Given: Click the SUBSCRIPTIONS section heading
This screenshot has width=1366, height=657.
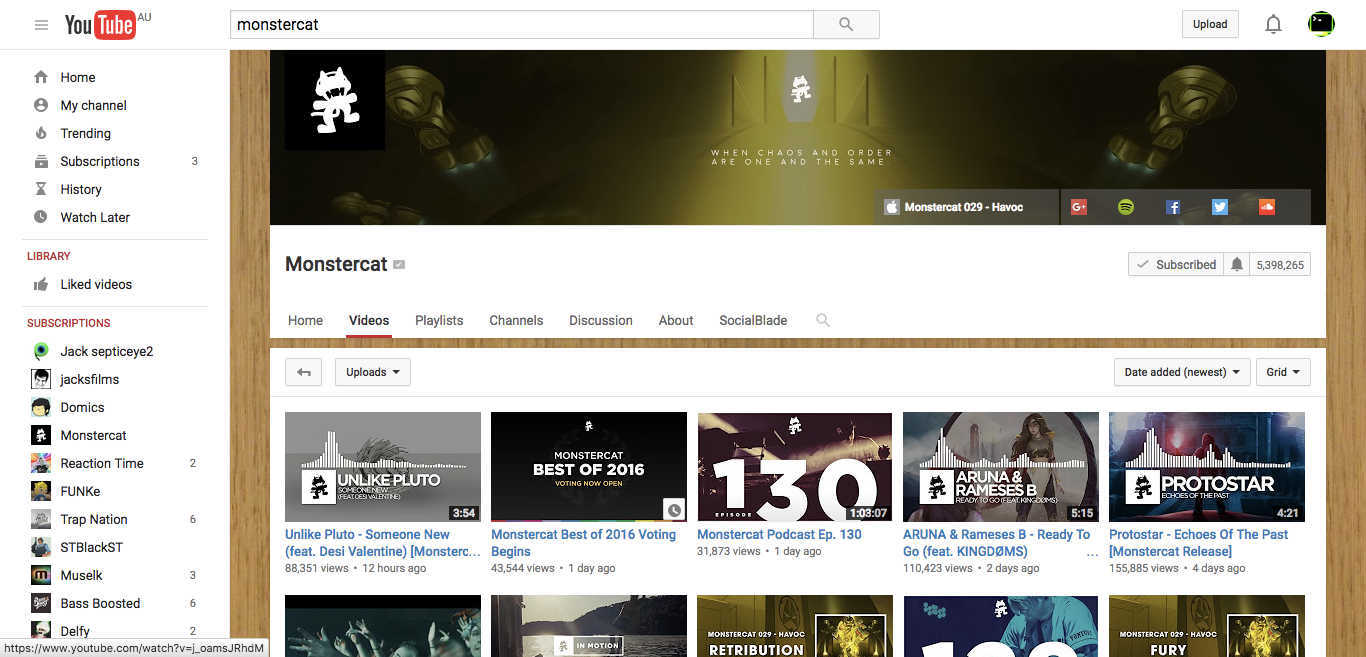Looking at the screenshot, I should coord(69,323).
